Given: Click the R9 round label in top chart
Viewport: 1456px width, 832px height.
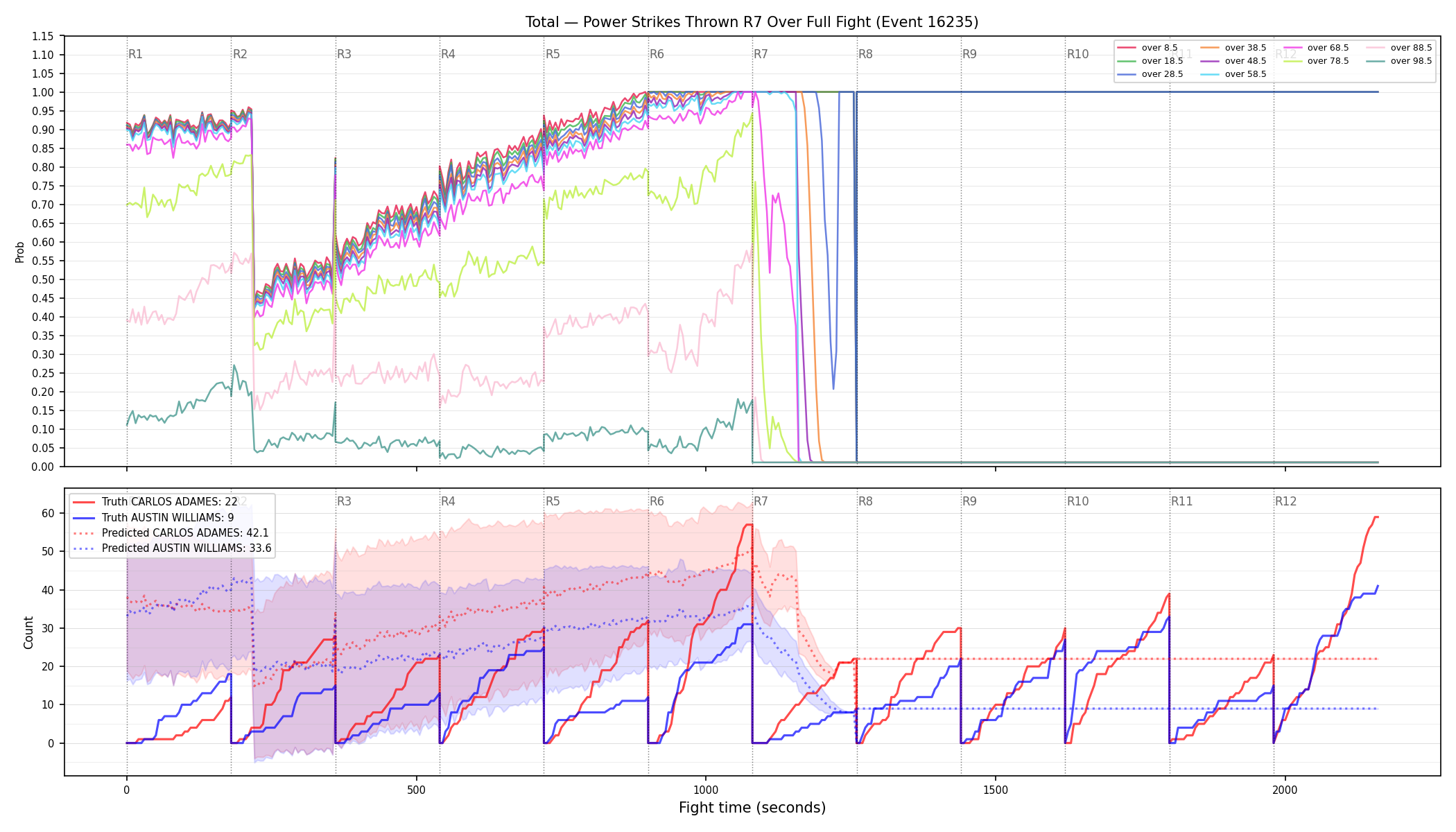Looking at the screenshot, I should tap(969, 54).
